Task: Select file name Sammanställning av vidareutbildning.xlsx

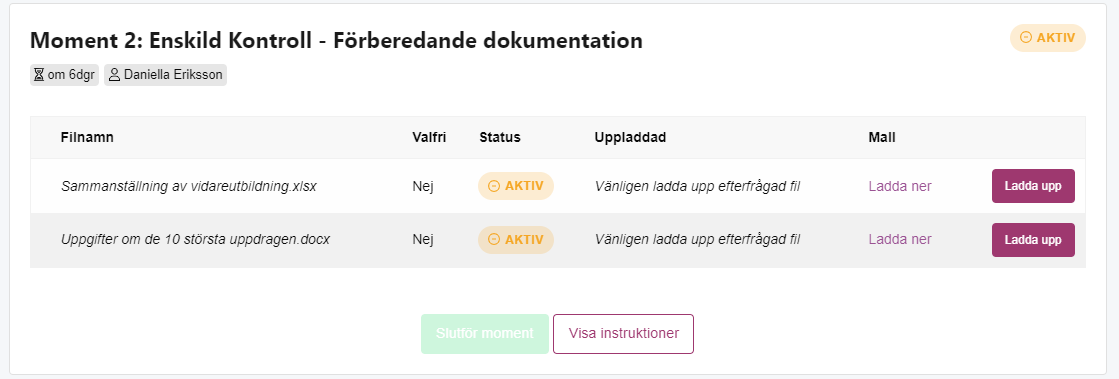Action: (x=189, y=186)
